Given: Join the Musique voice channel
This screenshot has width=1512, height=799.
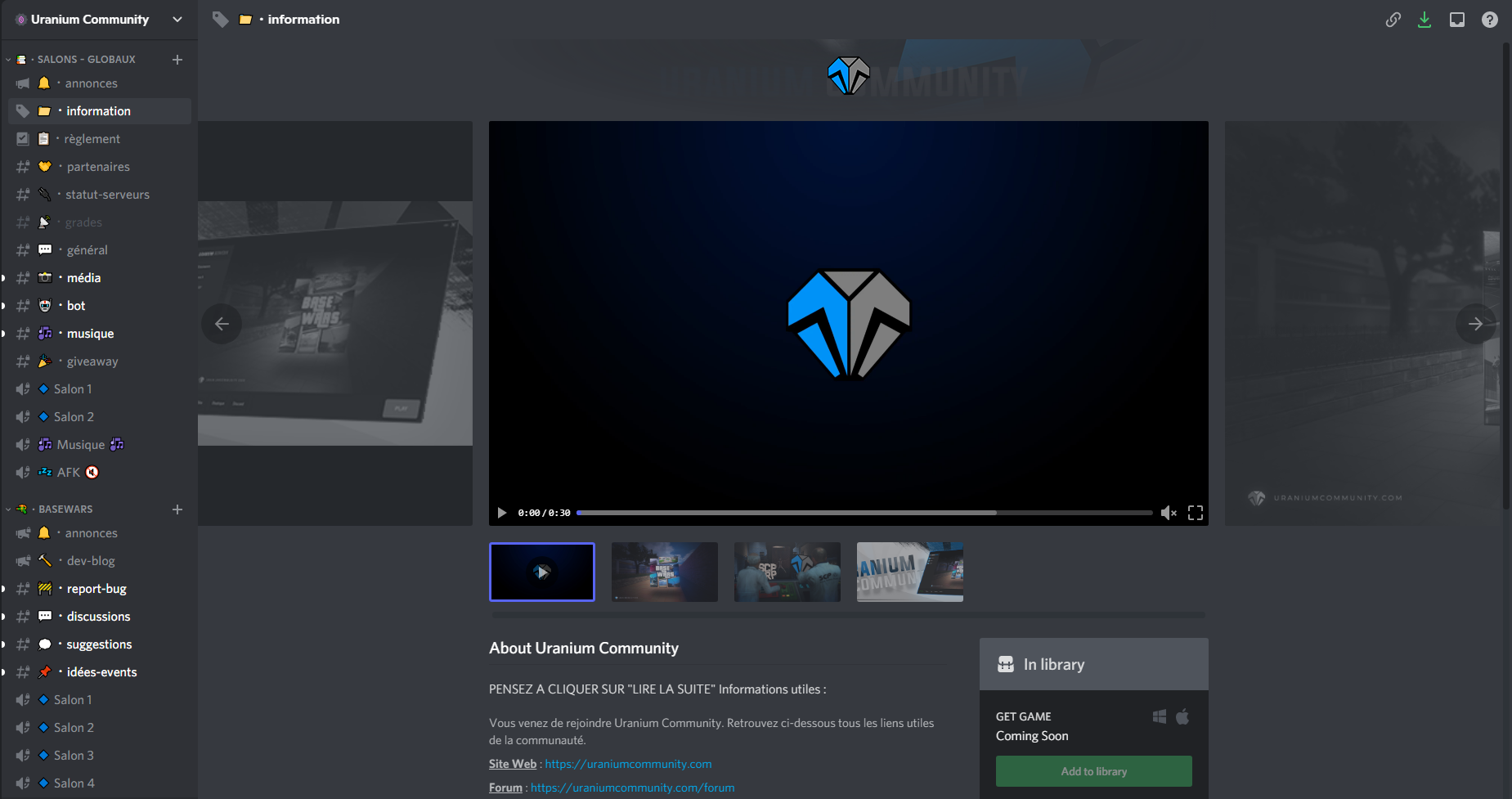Looking at the screenshot, I should click(99, 445).
